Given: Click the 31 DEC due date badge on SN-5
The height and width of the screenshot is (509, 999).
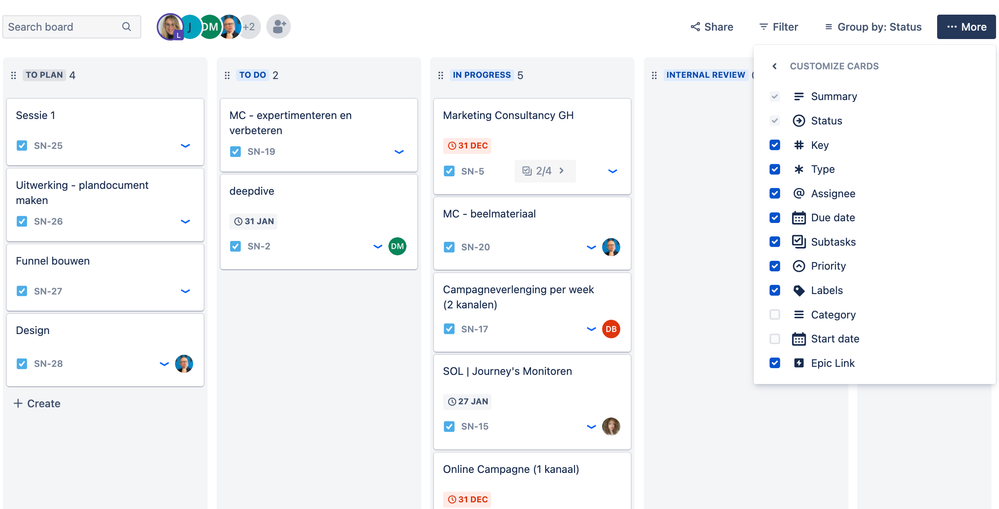Looking at the screenshot, I should 467,145.
